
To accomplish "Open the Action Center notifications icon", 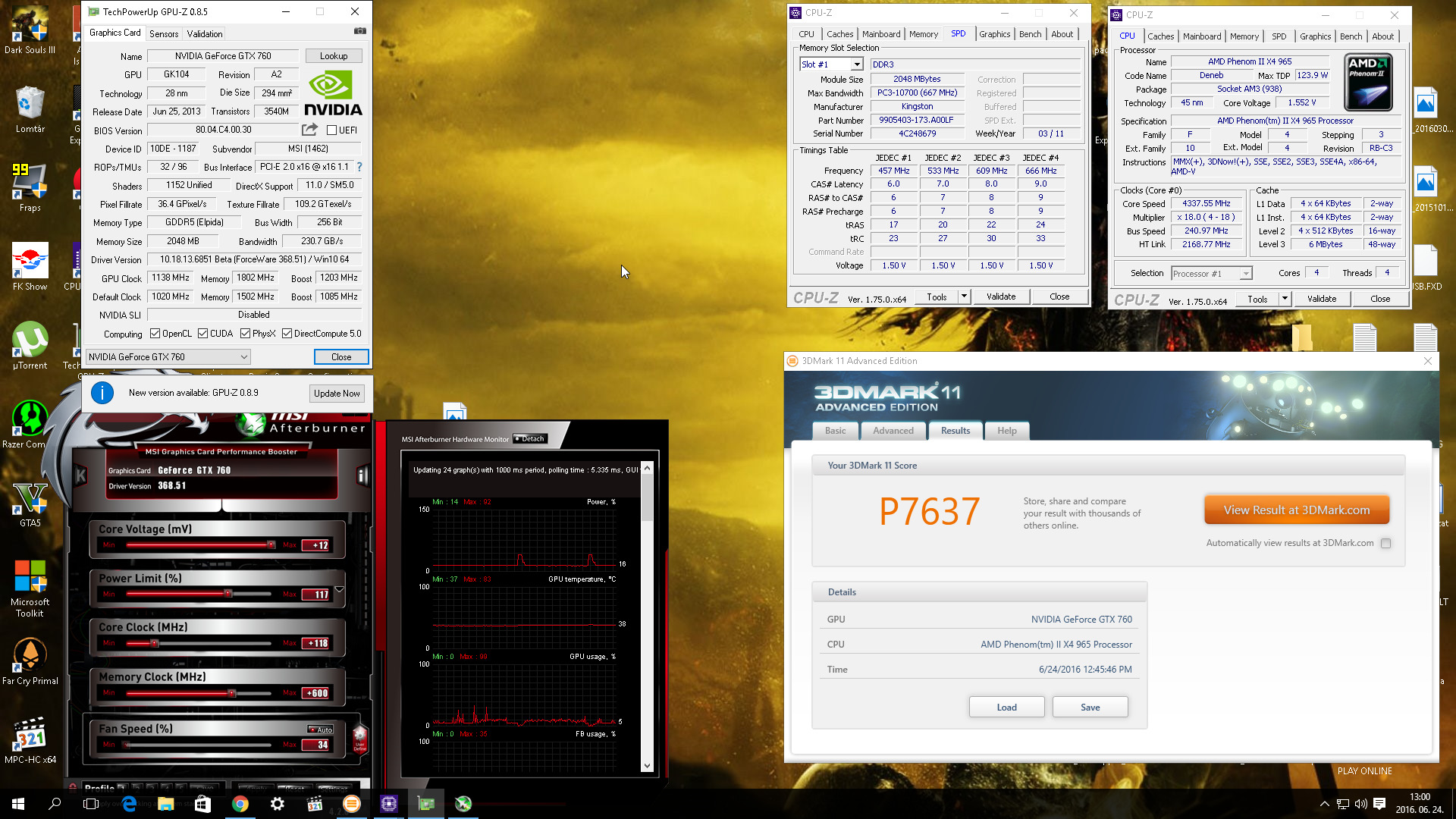I will coord(1379,804).
